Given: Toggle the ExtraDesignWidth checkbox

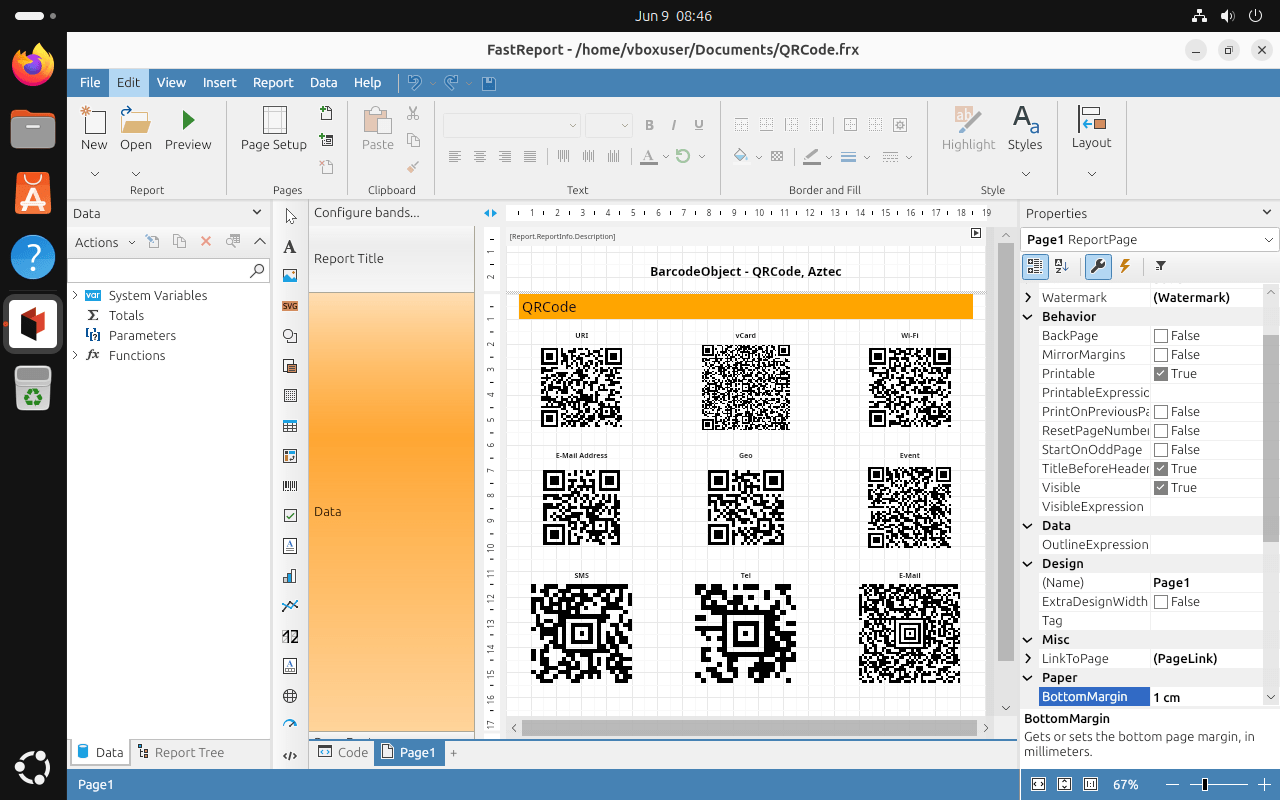Looking at the screenshot, I should click(x=1161, y=602).
